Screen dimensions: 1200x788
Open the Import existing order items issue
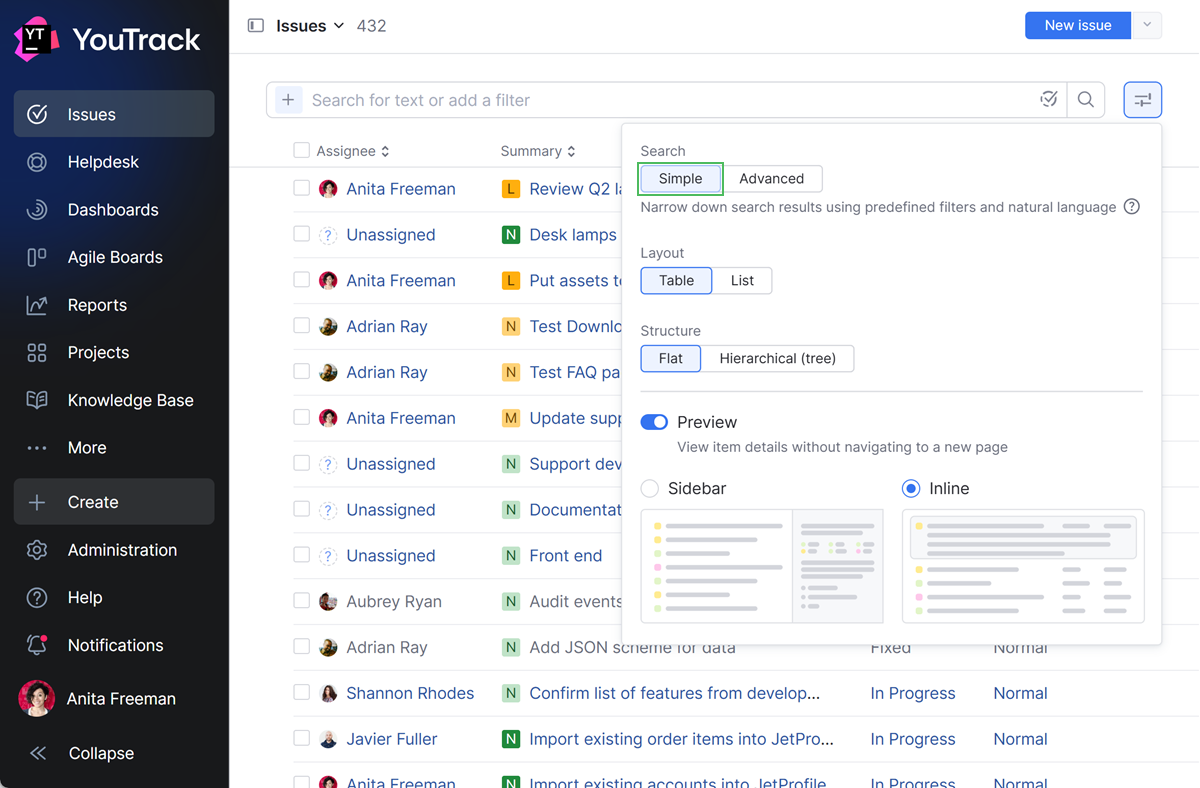(x=682, y=739)
